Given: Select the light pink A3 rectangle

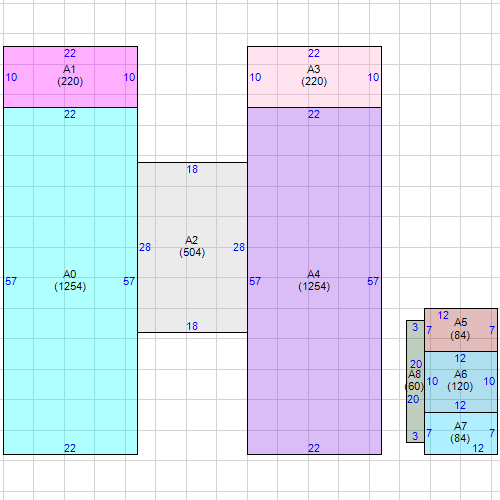Looking at the screenshot, I should tap(314, 77).
